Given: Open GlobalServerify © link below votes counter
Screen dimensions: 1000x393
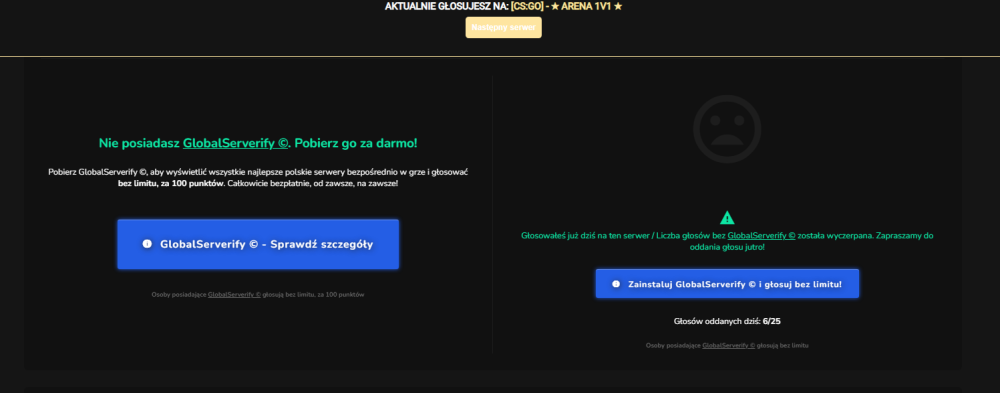Looking at the screenshot, I should 728,345.
